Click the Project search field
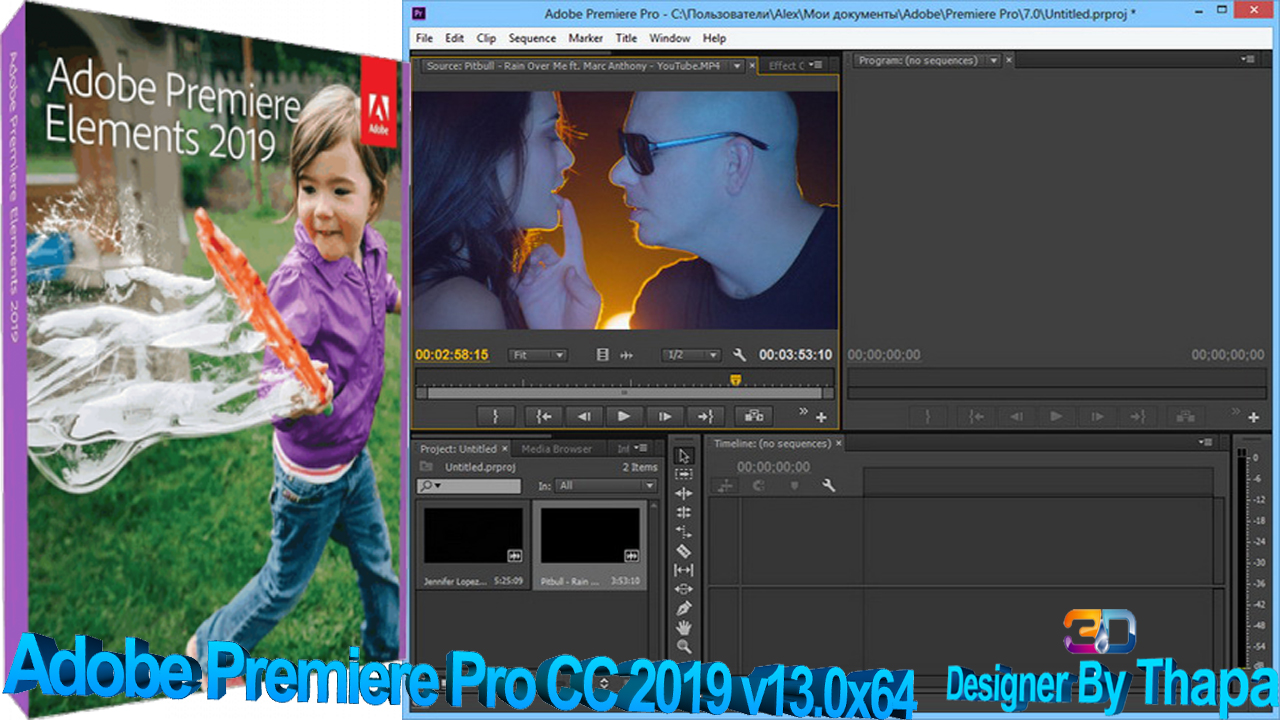Image resolution: width=1280 pixels, height=720 pixels. (469, 486)
